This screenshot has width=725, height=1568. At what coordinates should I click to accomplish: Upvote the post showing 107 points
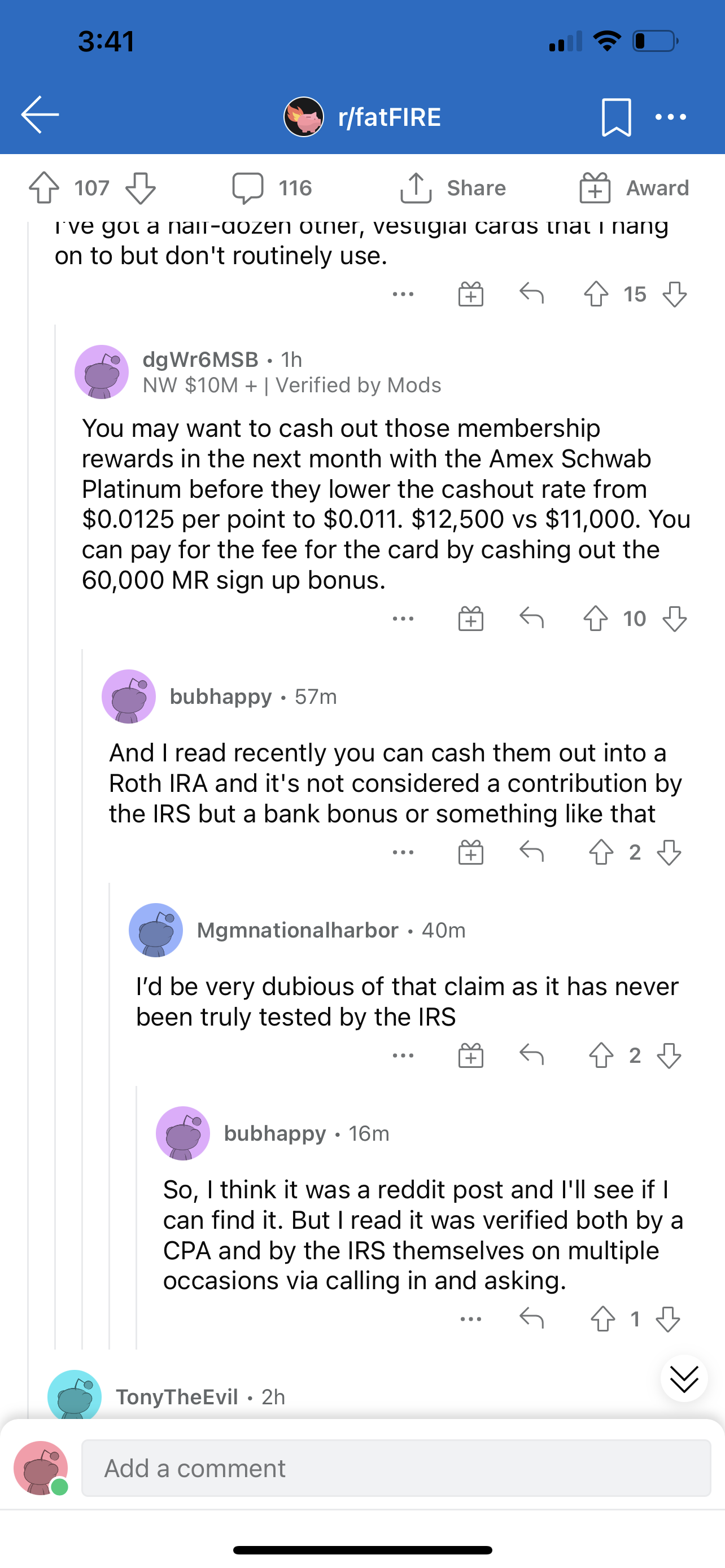(x=42, y=188)
